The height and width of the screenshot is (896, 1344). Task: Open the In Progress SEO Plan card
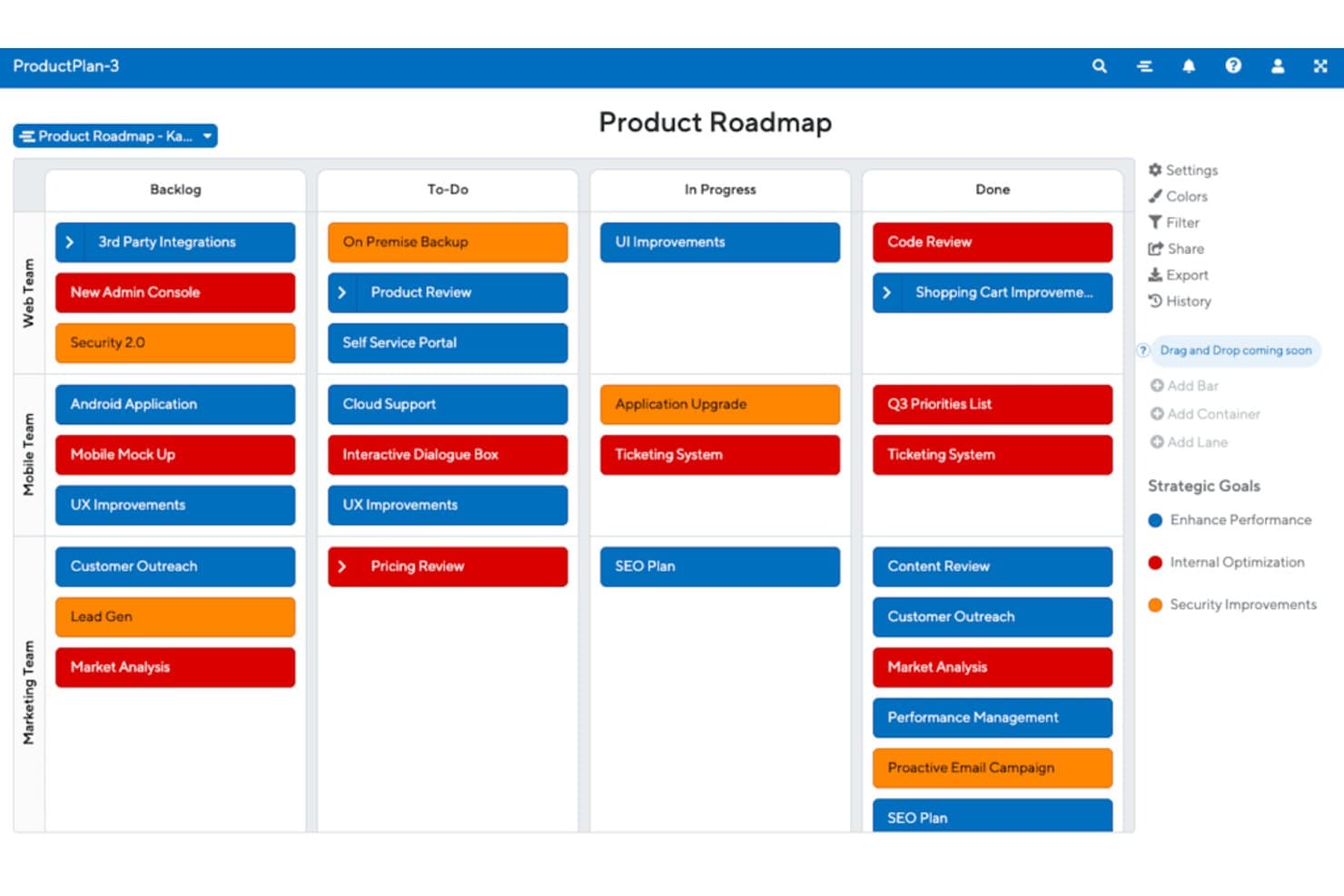tap(720, 566)
